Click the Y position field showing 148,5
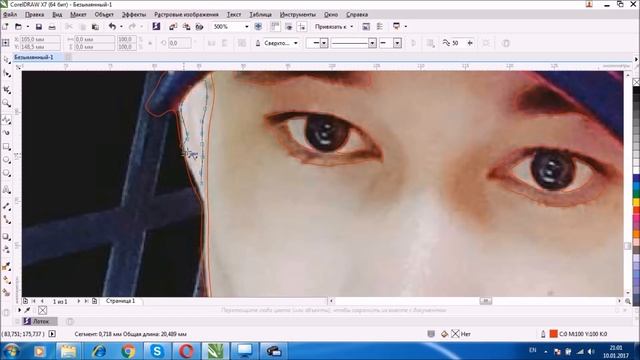 pos(40,47)
